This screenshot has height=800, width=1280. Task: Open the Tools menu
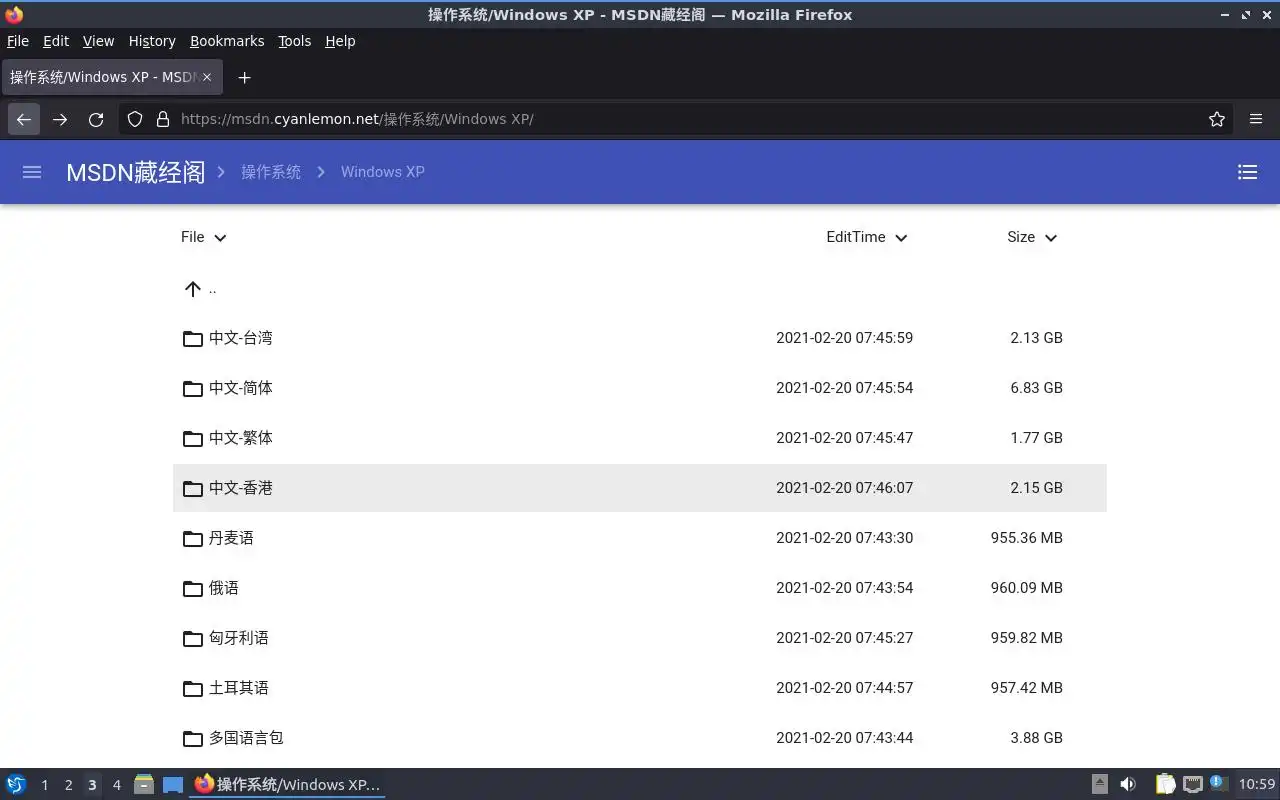point(295,41)
